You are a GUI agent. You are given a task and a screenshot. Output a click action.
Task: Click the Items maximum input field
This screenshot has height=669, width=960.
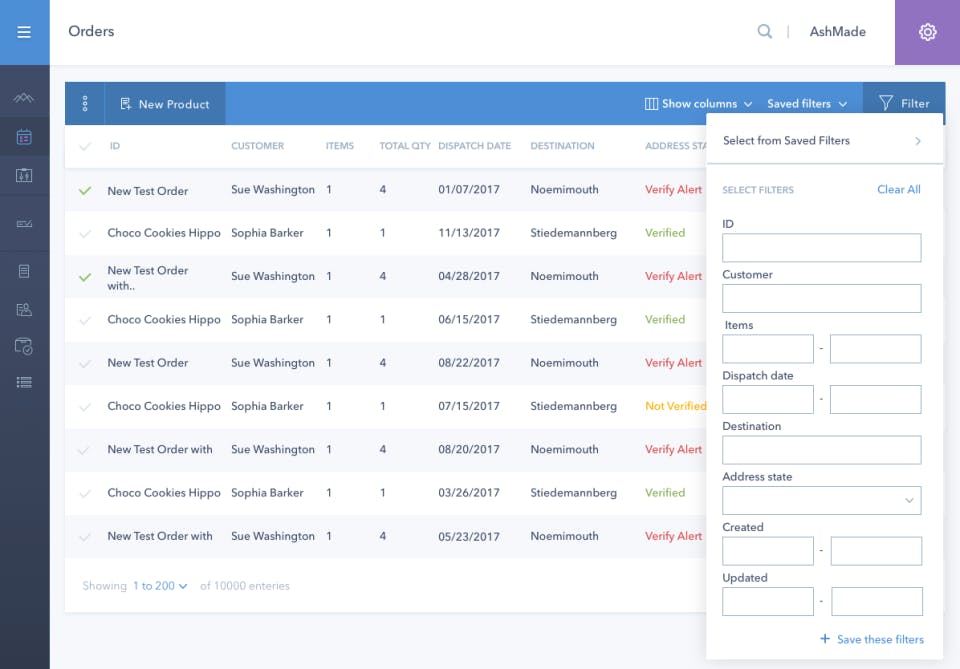(876, 348)
